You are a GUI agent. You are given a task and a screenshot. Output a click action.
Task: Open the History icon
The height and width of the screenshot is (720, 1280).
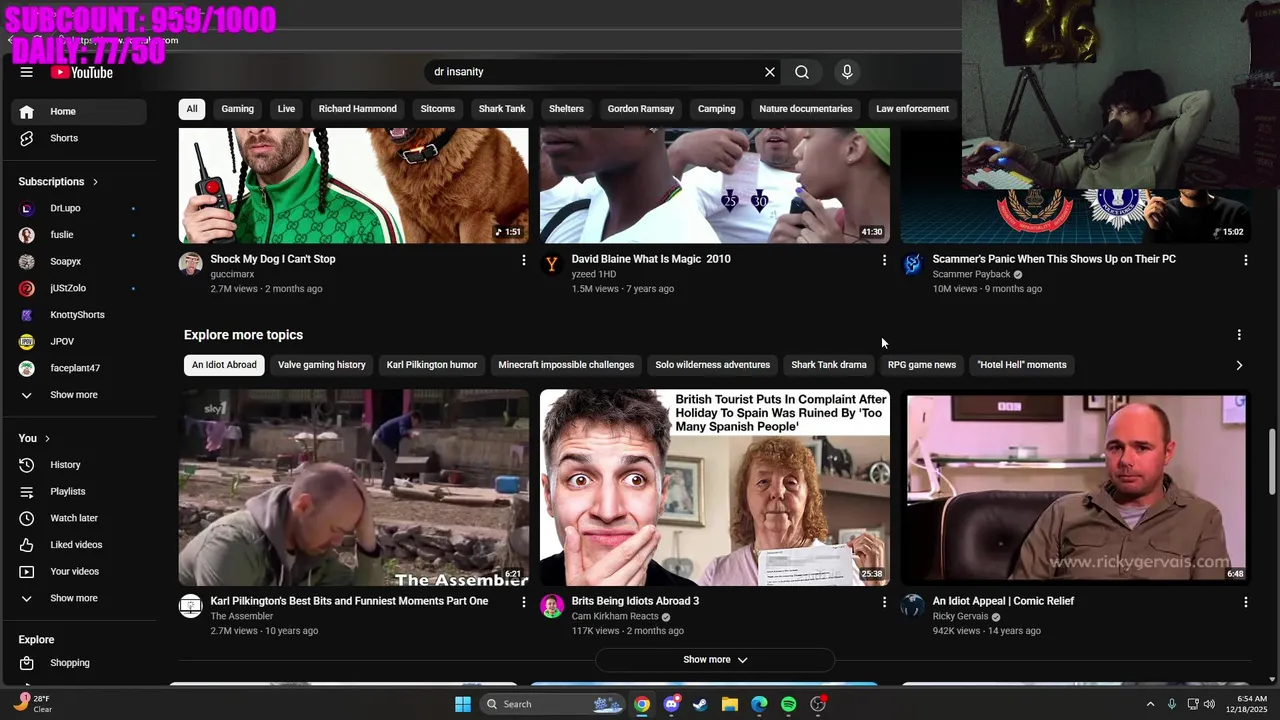(27, 465)
